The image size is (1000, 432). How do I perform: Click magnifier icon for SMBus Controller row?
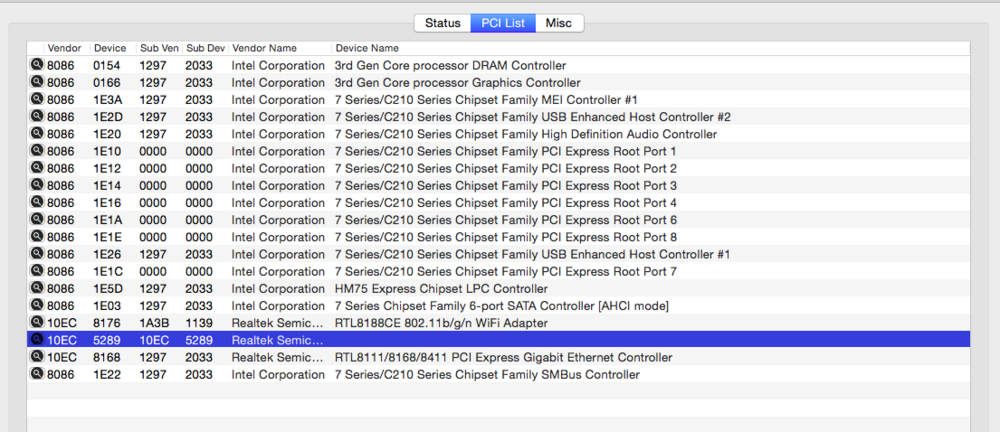tap(37, 374)
